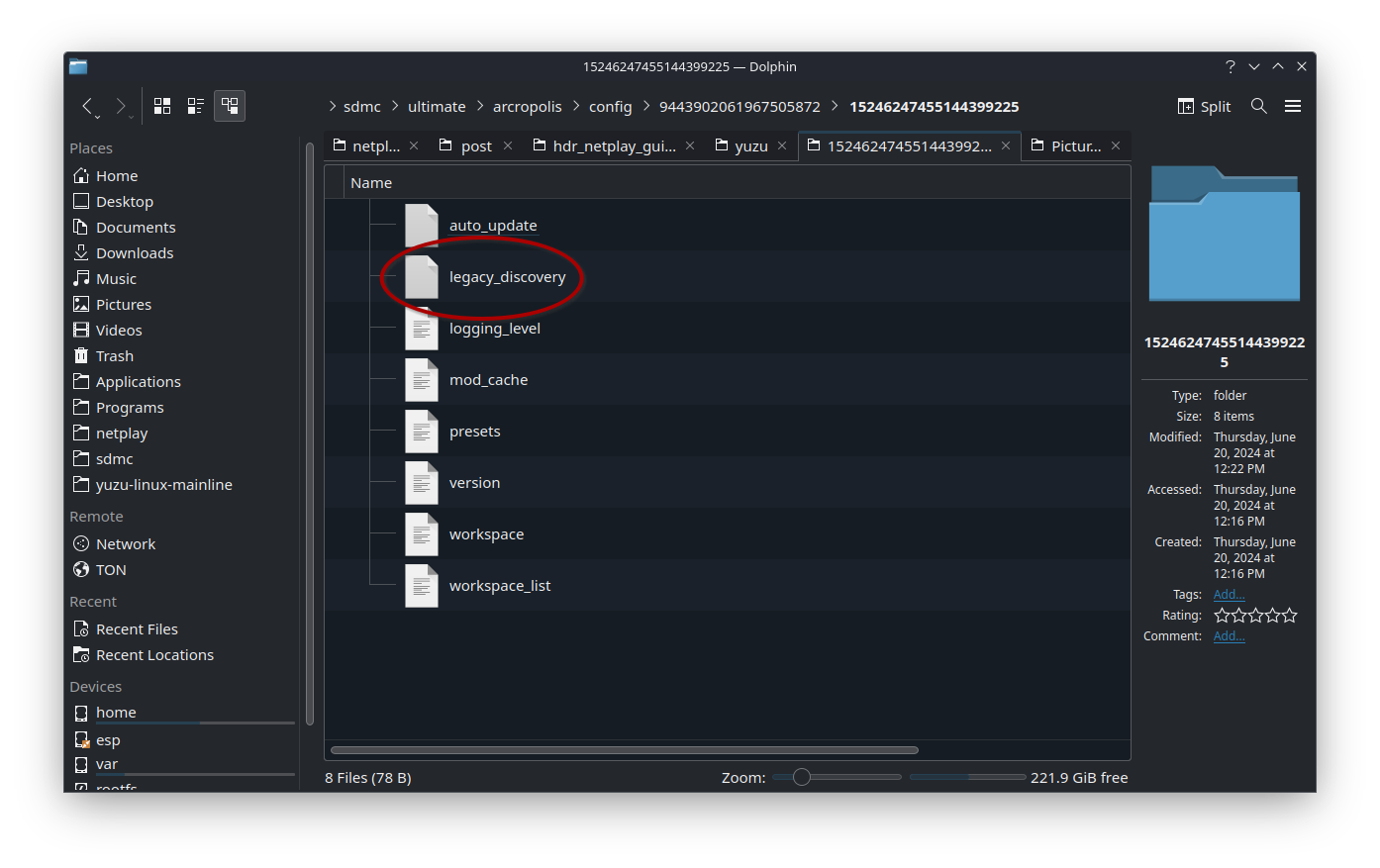Image resolution: width=1380 pixels, height=868 pixels.
Task: Open Pictures in Places panel
Action: click(x=183, y=304)
